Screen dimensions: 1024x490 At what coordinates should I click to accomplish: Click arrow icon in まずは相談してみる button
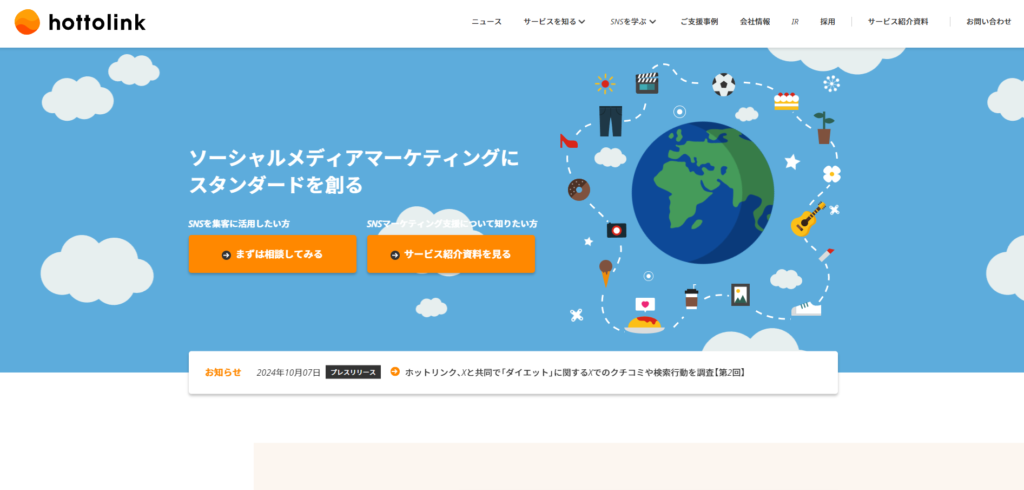[226, 255]
